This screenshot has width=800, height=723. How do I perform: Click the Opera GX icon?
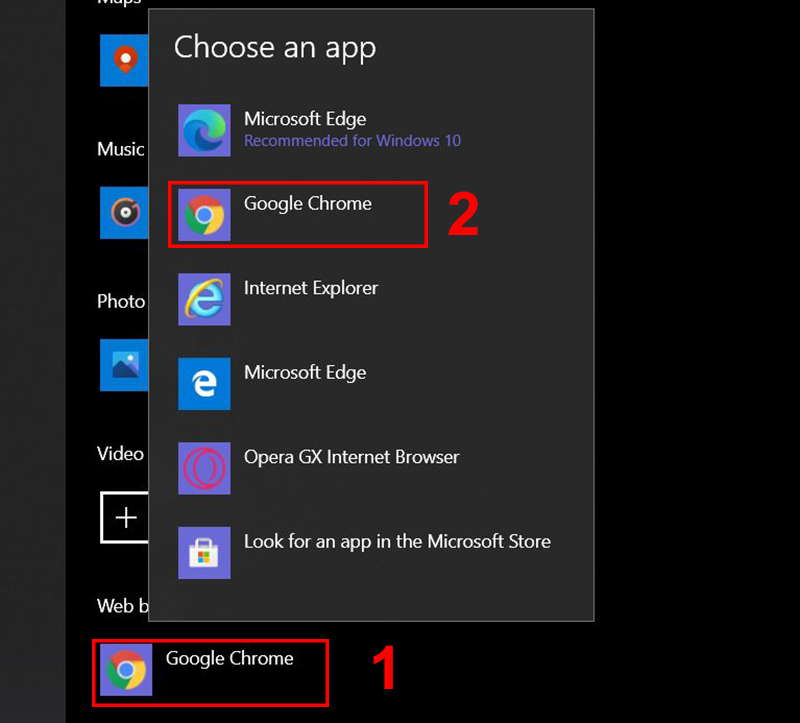(204, 468)
